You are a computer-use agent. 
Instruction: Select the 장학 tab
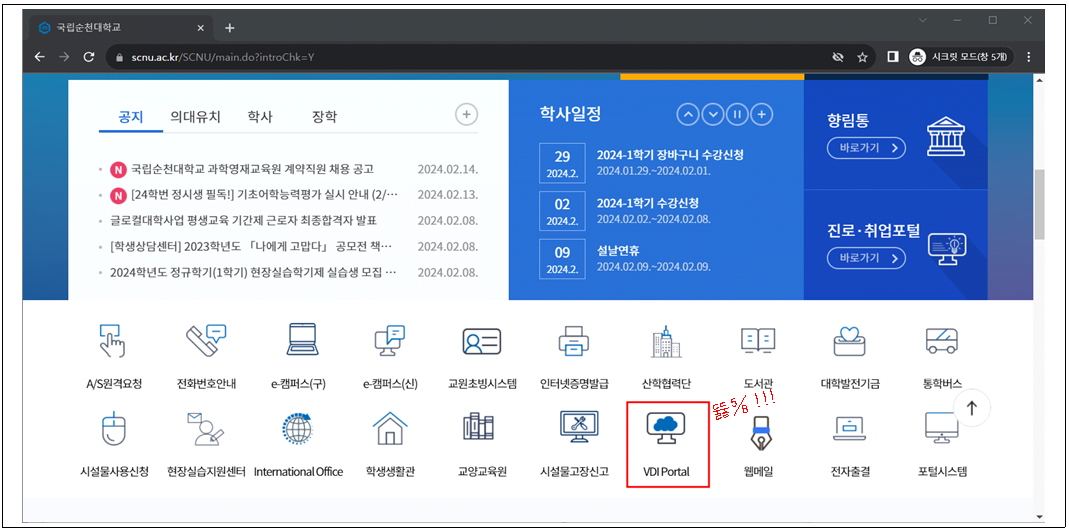(x=324, y=117)
